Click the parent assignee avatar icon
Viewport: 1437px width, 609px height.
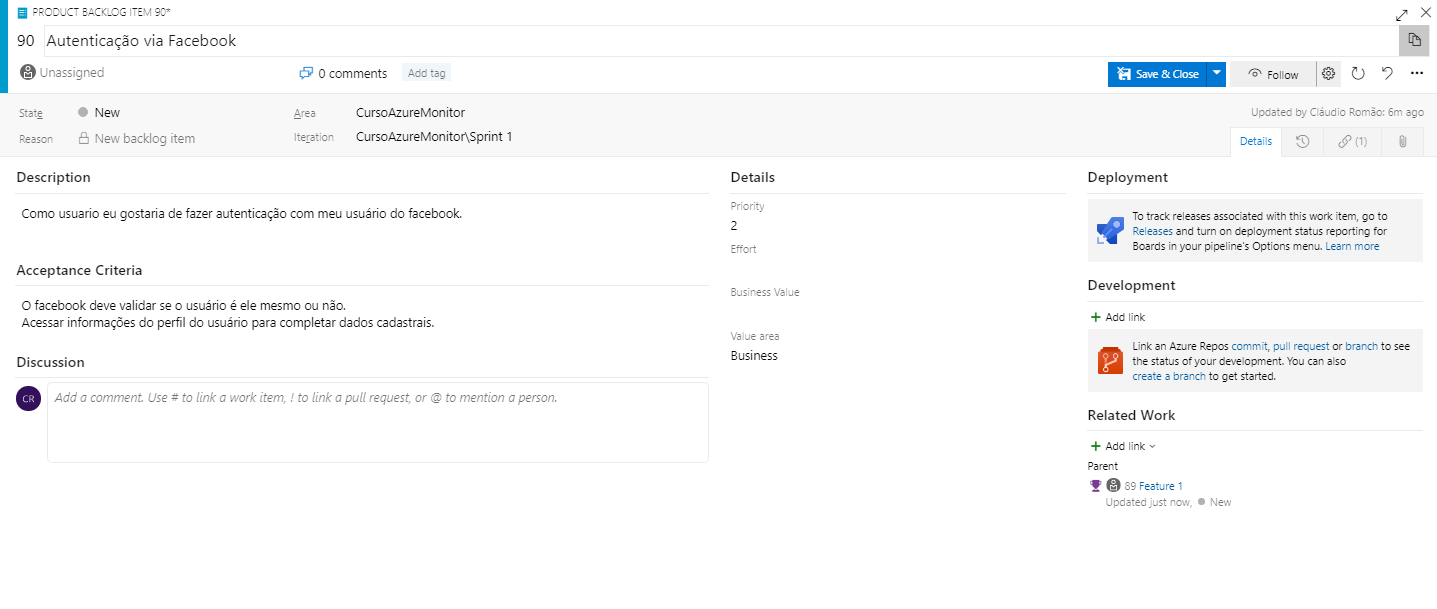click(1113, 486)
